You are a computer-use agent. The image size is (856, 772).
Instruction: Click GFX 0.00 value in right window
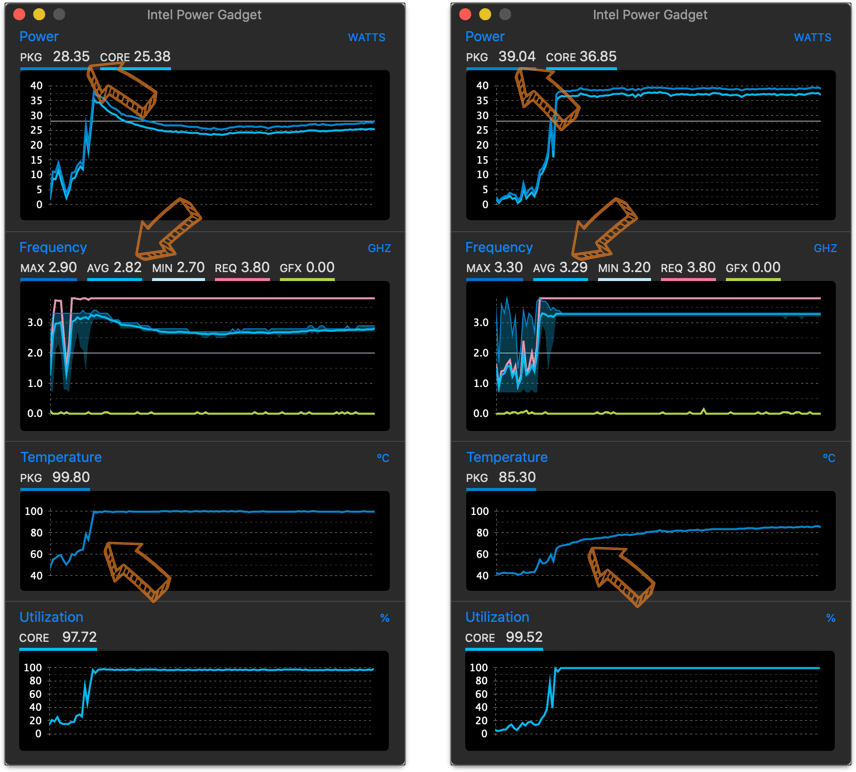766,268
